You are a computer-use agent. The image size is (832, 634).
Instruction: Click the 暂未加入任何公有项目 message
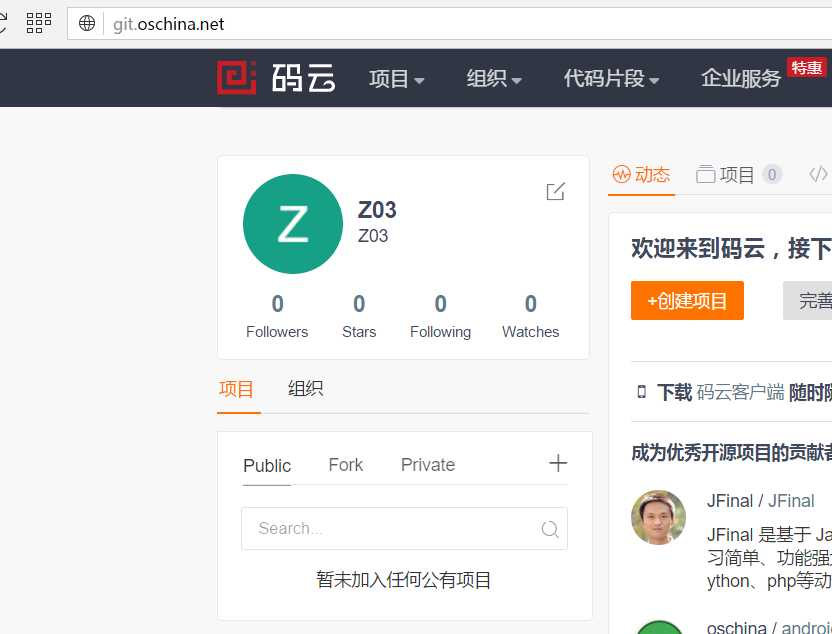pos(404,580)
